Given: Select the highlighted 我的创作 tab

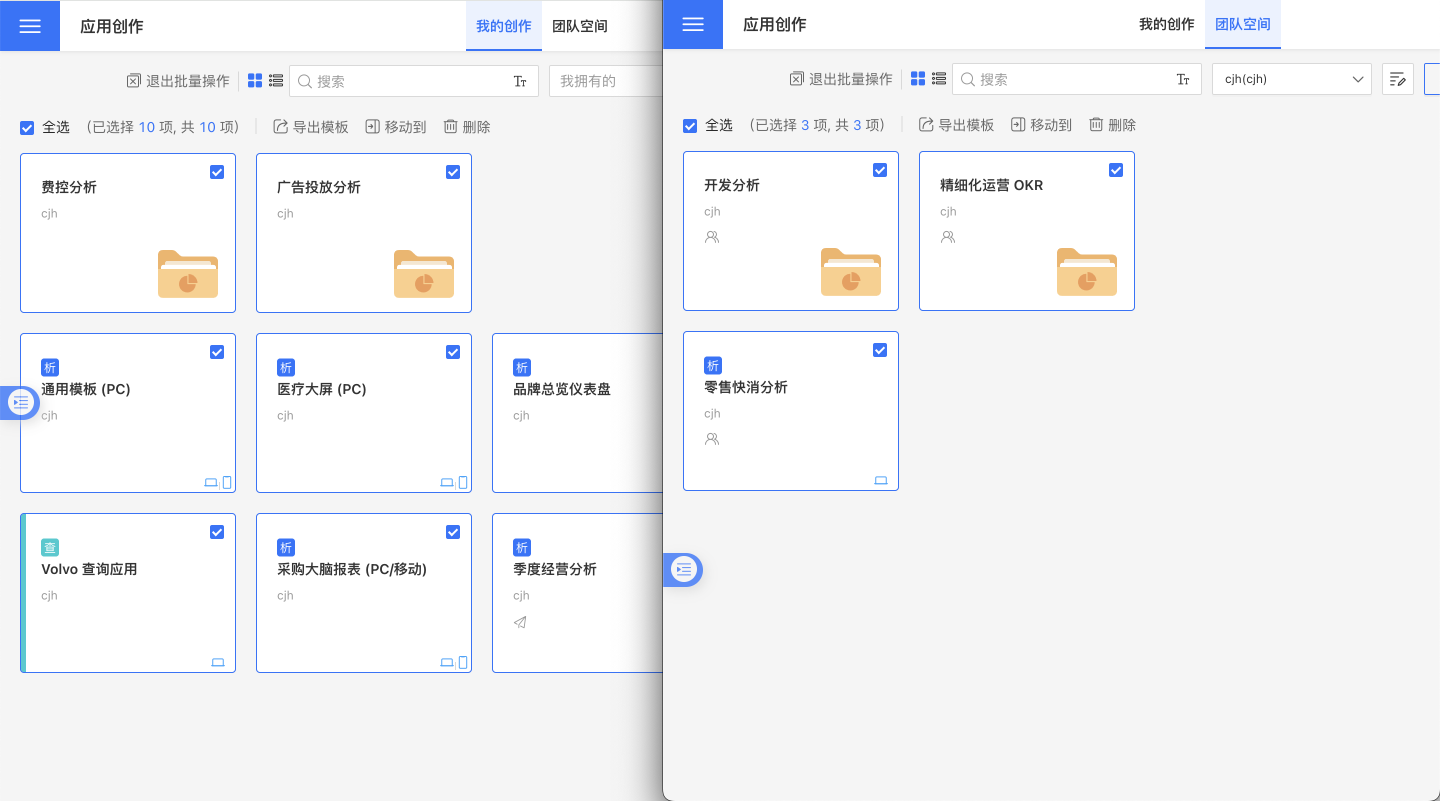Looking at the screenshot, I should click(503, 26).
